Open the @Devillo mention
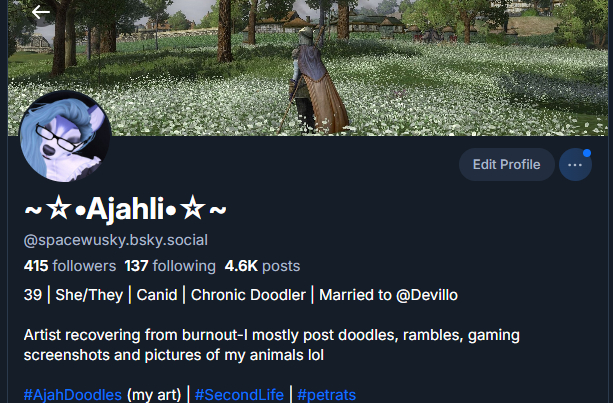 tap(427, 295)
